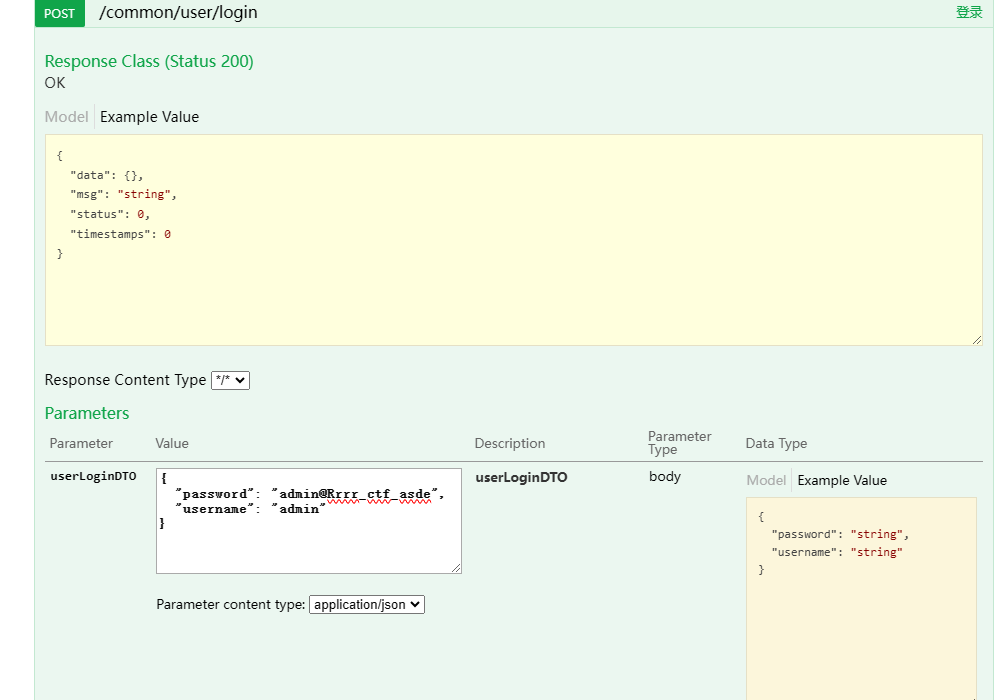Click the Response Class (Status 200) heading
Screen dimensions: 1005x700
pos(149,61)
